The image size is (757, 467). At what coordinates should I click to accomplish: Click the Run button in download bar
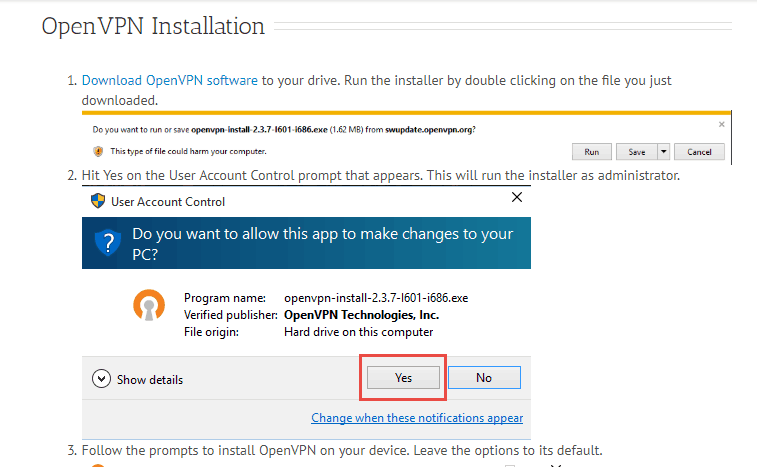[x=591, y=152]
